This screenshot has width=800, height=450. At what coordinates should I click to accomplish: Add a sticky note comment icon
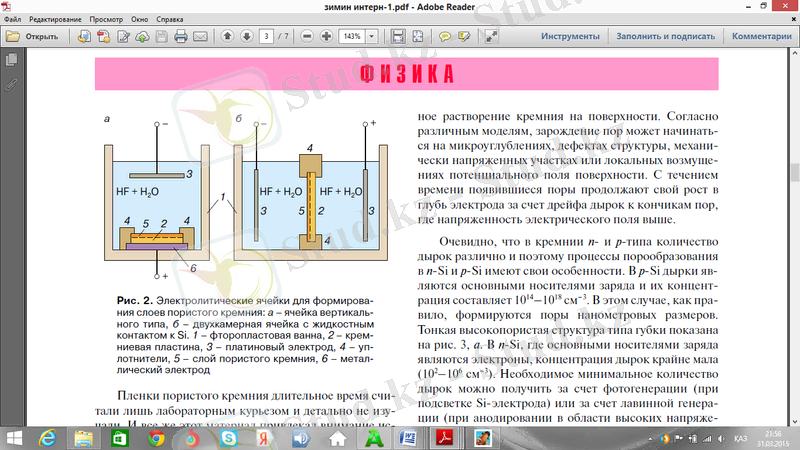tap(445, 37)
